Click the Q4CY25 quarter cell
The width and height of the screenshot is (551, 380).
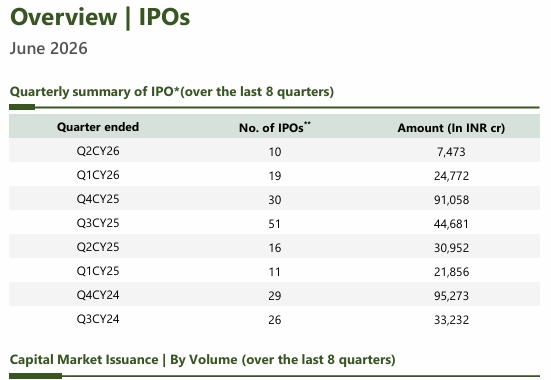click(98, 199)
